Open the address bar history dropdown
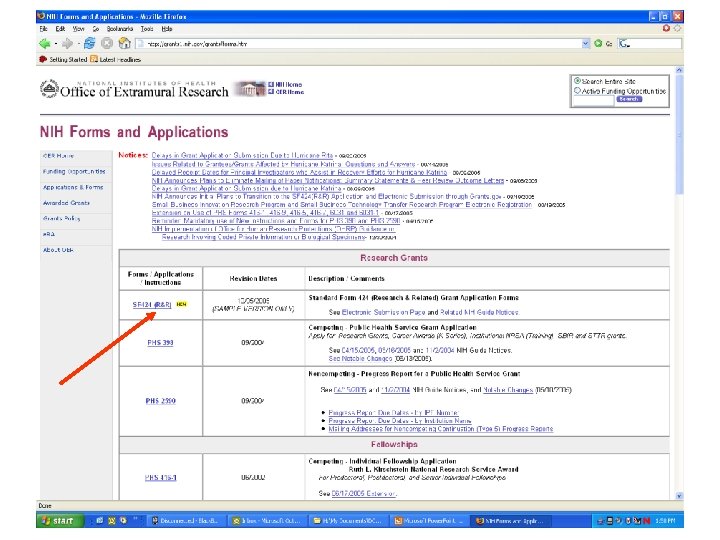The image size is (720, 540). click(x=585, y=44)
